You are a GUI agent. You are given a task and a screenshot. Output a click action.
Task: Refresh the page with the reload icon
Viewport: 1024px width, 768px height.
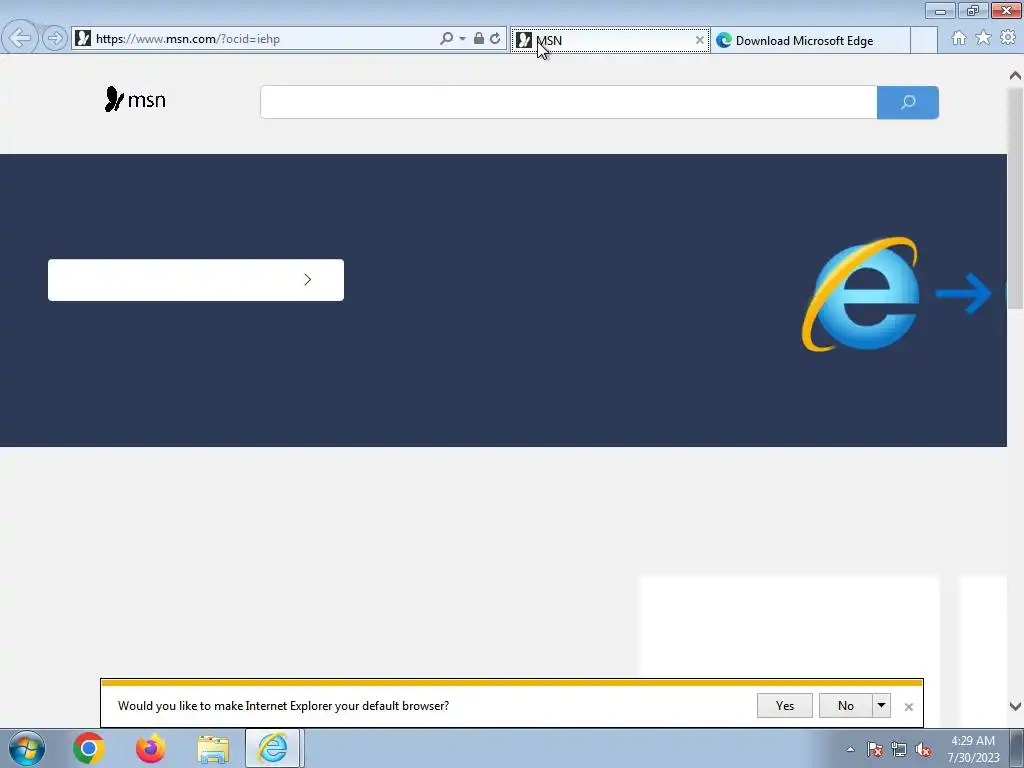pos(495,39)
